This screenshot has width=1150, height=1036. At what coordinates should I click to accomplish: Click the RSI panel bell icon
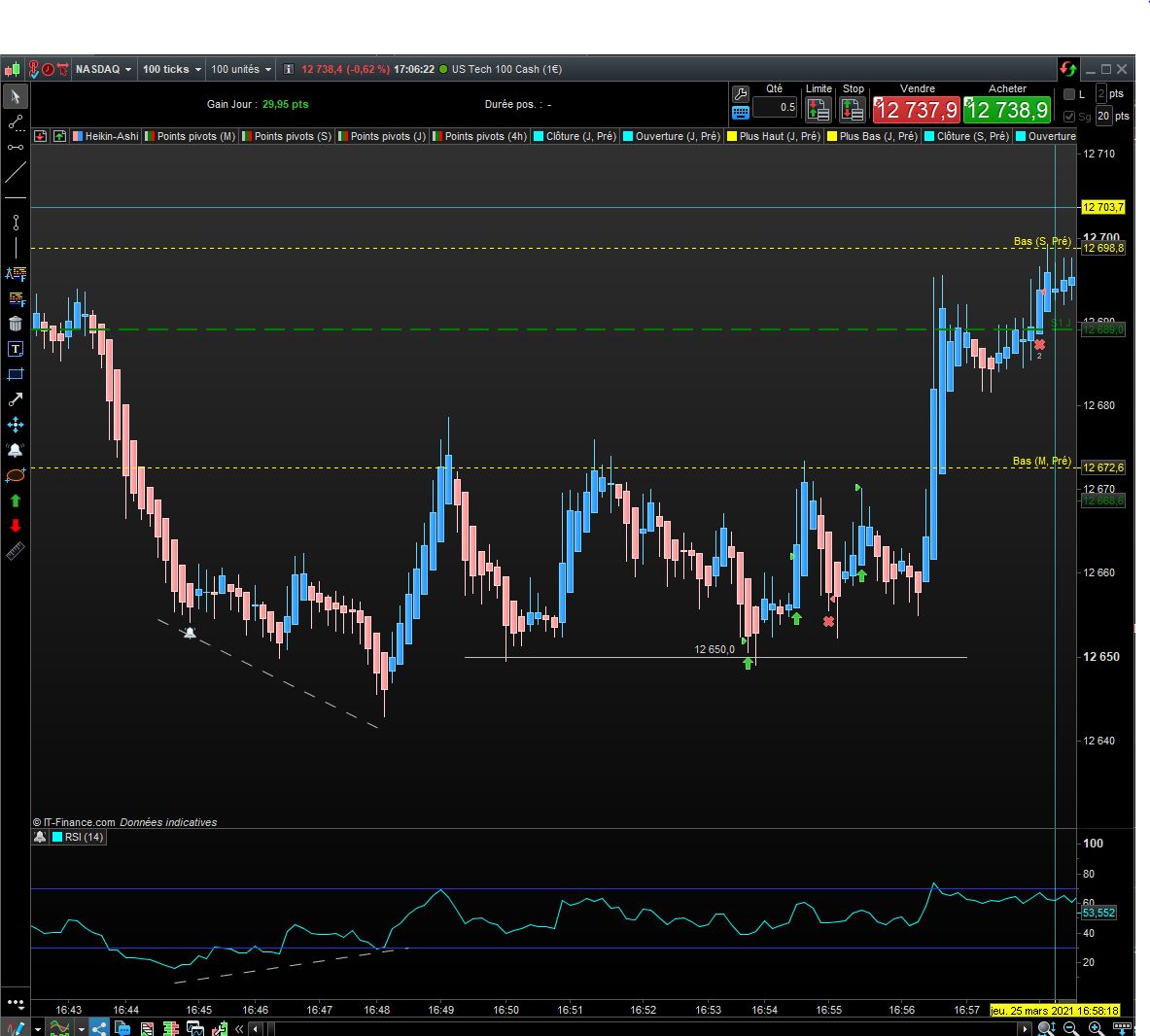[x=40, y=837]
